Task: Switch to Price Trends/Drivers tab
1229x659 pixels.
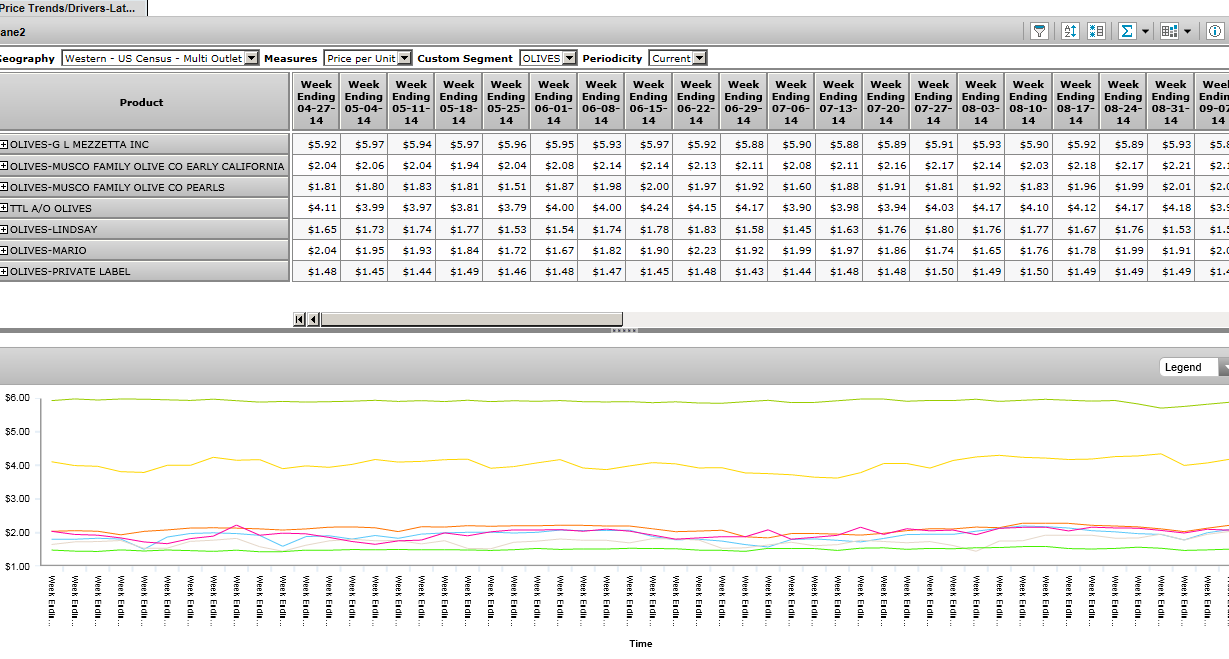Action: click(71, 7)
